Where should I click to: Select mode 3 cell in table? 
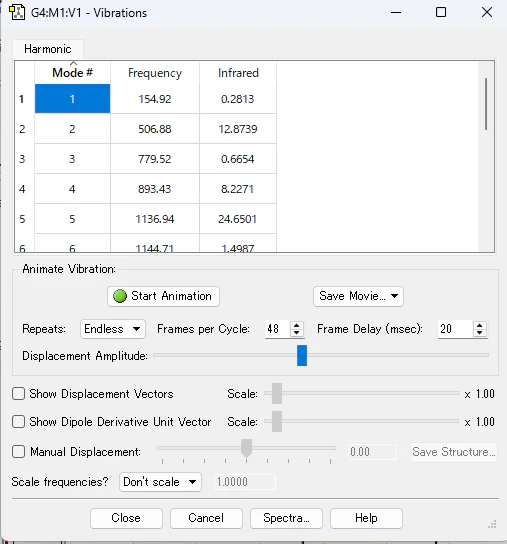point(73,159)
